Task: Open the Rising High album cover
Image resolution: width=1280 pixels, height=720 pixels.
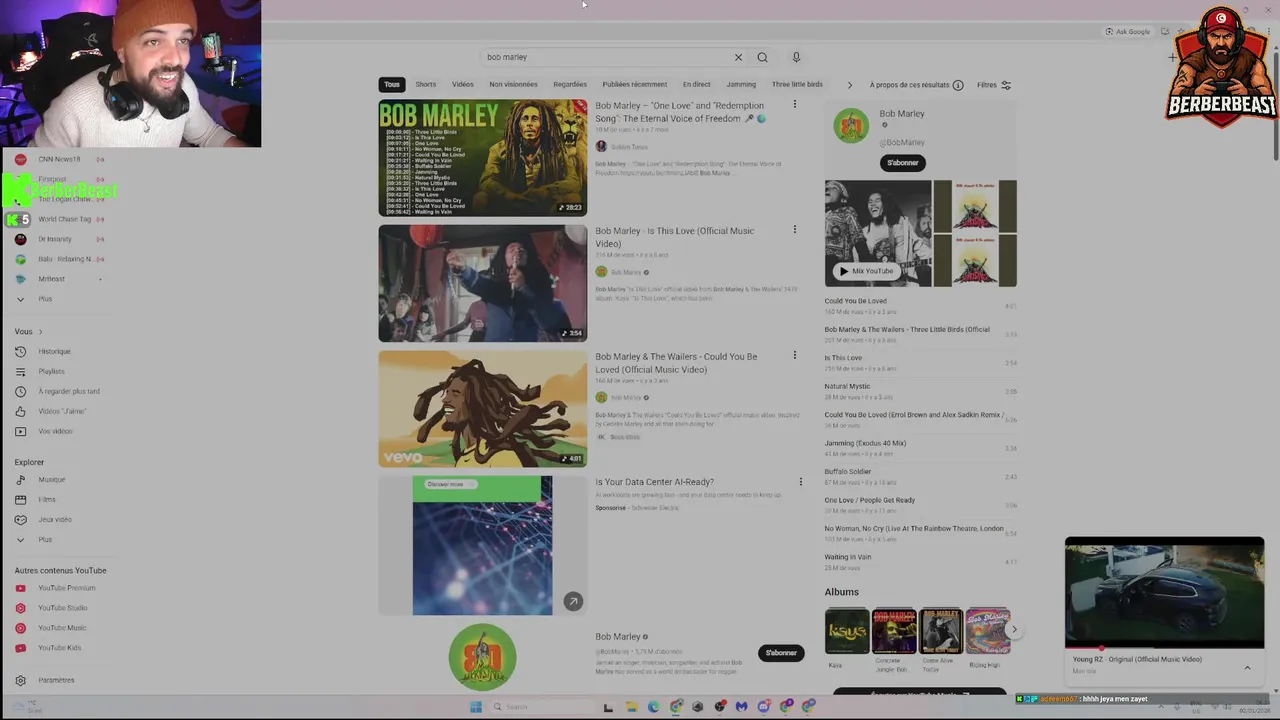Action: coord(987,631)
